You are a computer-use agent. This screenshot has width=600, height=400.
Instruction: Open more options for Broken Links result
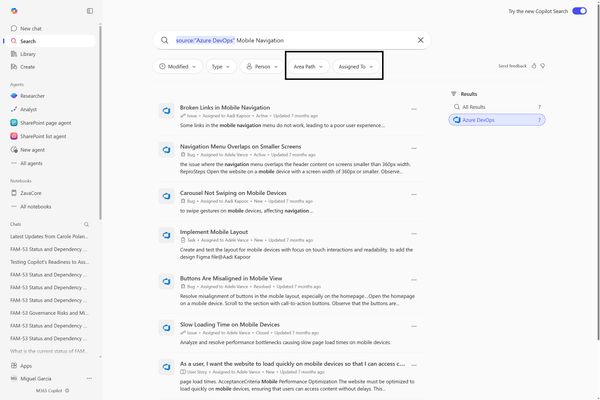coord(414,109)
